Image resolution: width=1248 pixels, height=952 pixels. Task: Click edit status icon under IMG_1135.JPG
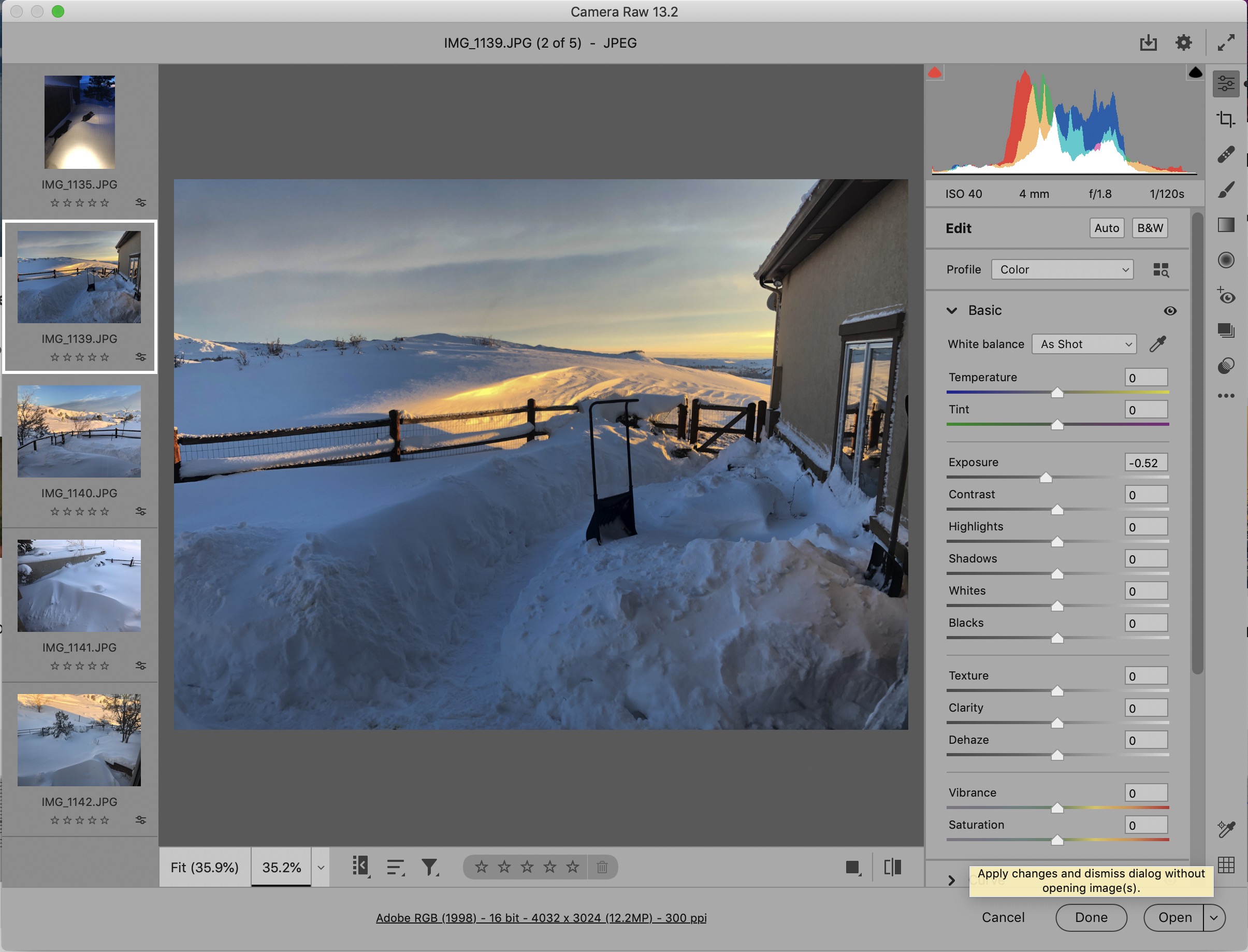click(x=140, y=203)
